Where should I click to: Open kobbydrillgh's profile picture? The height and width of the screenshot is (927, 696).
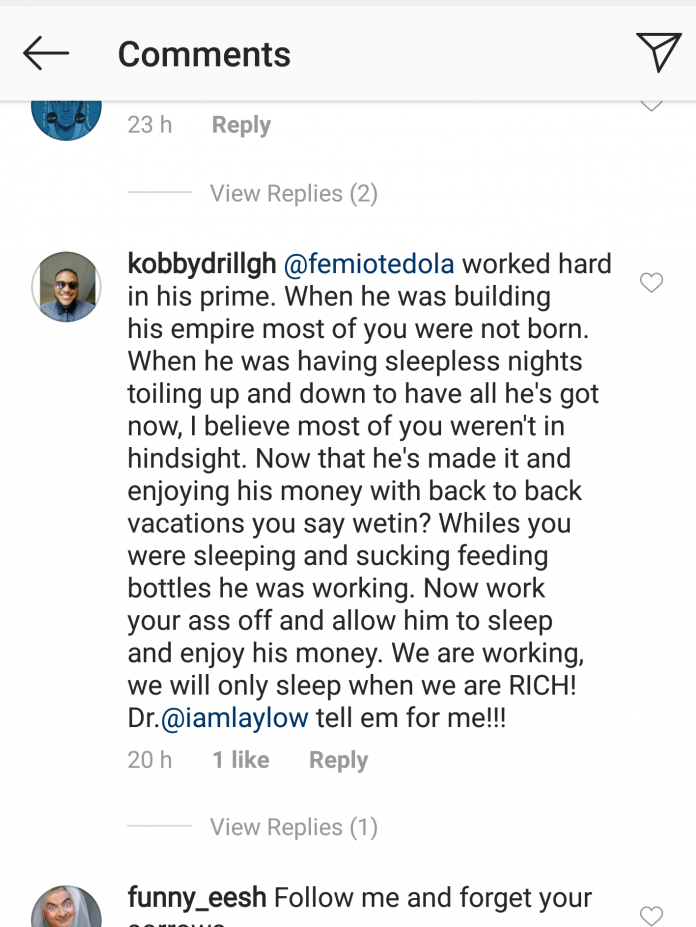tap(67, 287)
